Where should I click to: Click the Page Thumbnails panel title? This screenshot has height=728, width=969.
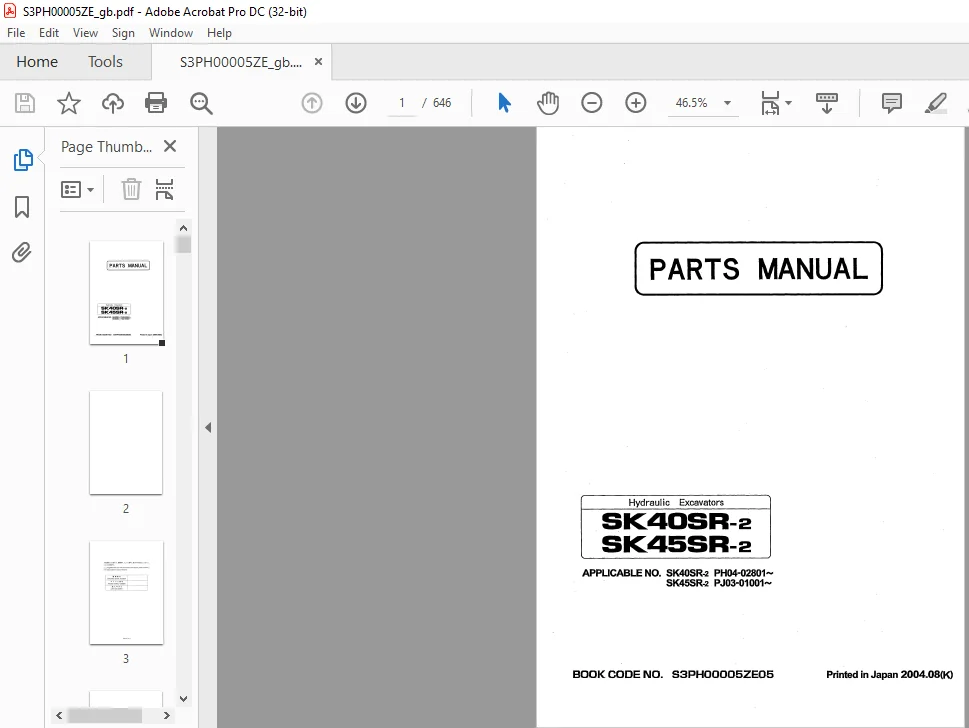tap(106, 146)
